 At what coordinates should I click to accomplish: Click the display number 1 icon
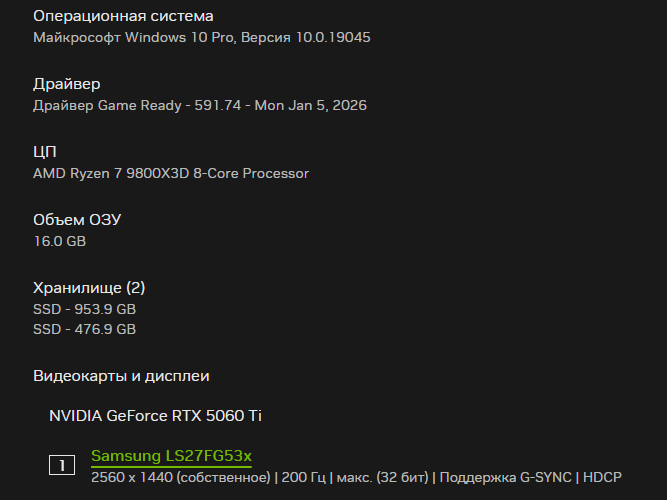[62, 465]
